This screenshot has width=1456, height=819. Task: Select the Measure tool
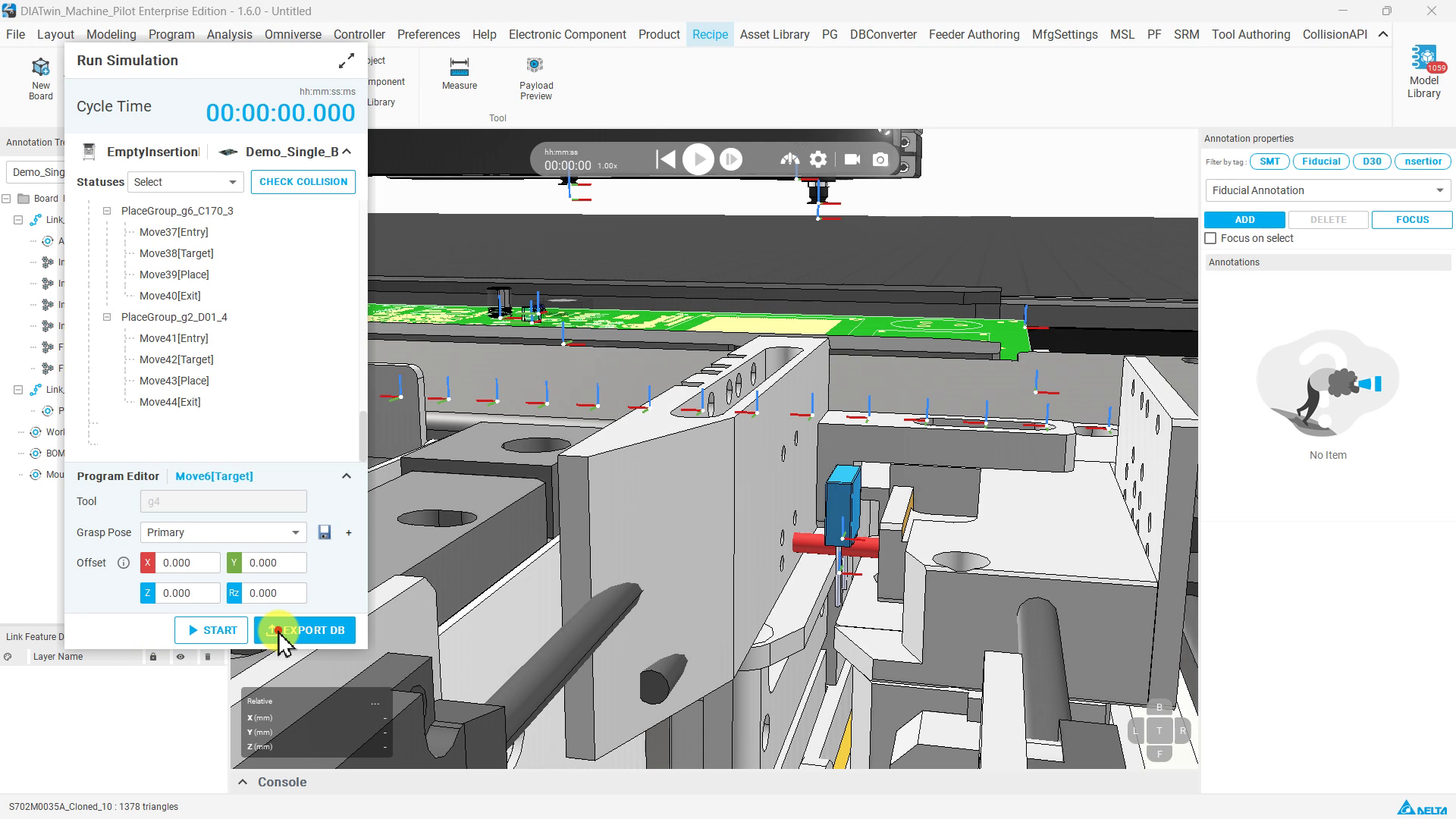click(x=460, y=74)
